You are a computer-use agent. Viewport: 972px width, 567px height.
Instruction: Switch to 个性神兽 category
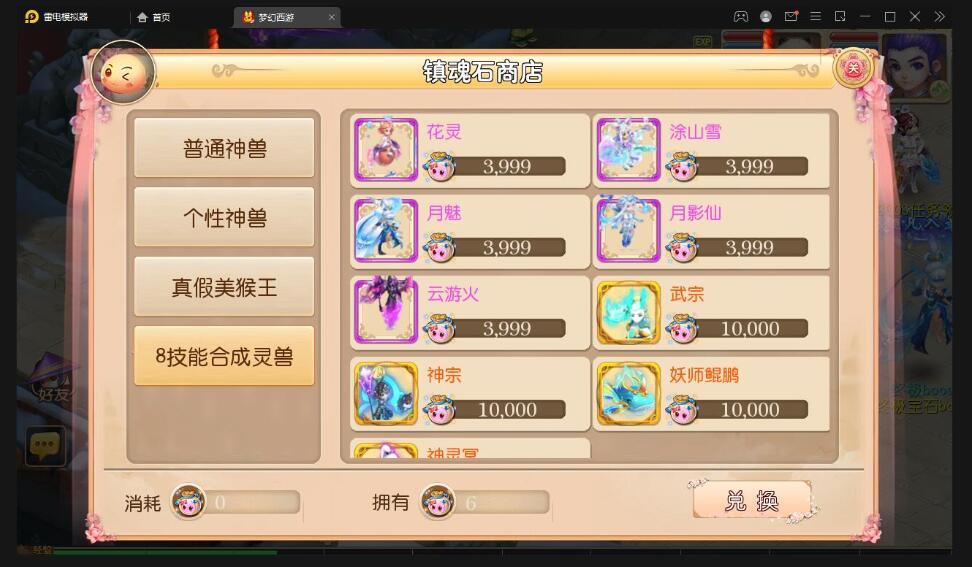coord(224,217)
